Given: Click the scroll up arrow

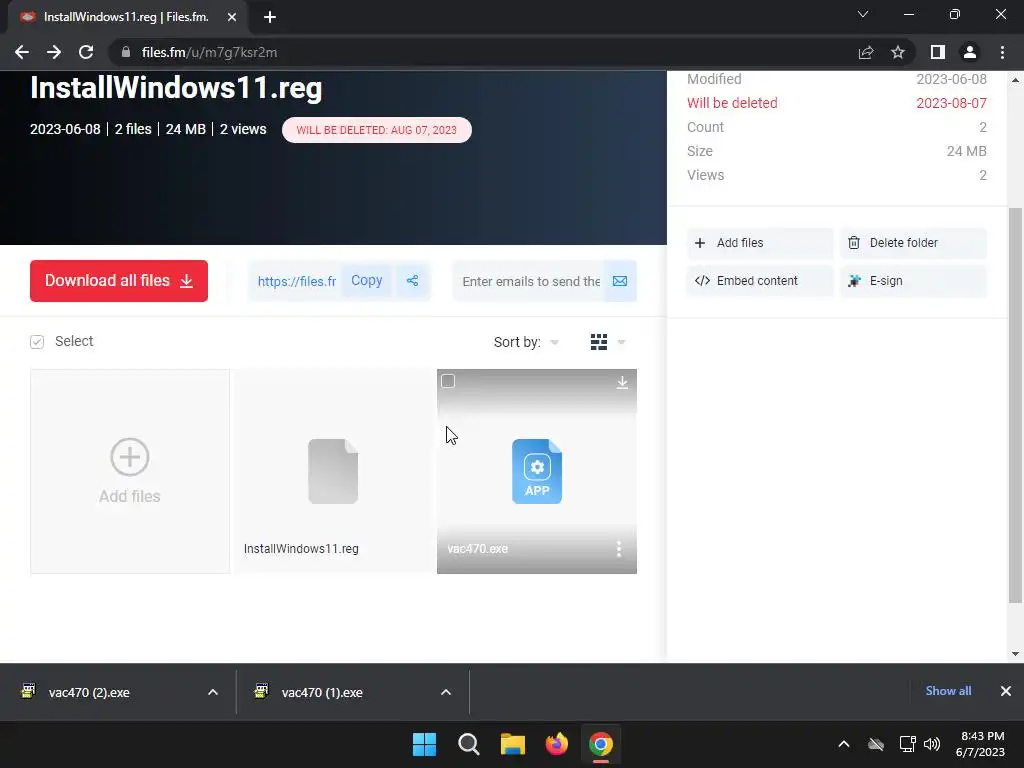Looking at the screenshot, I should (x=1015, y=80).
